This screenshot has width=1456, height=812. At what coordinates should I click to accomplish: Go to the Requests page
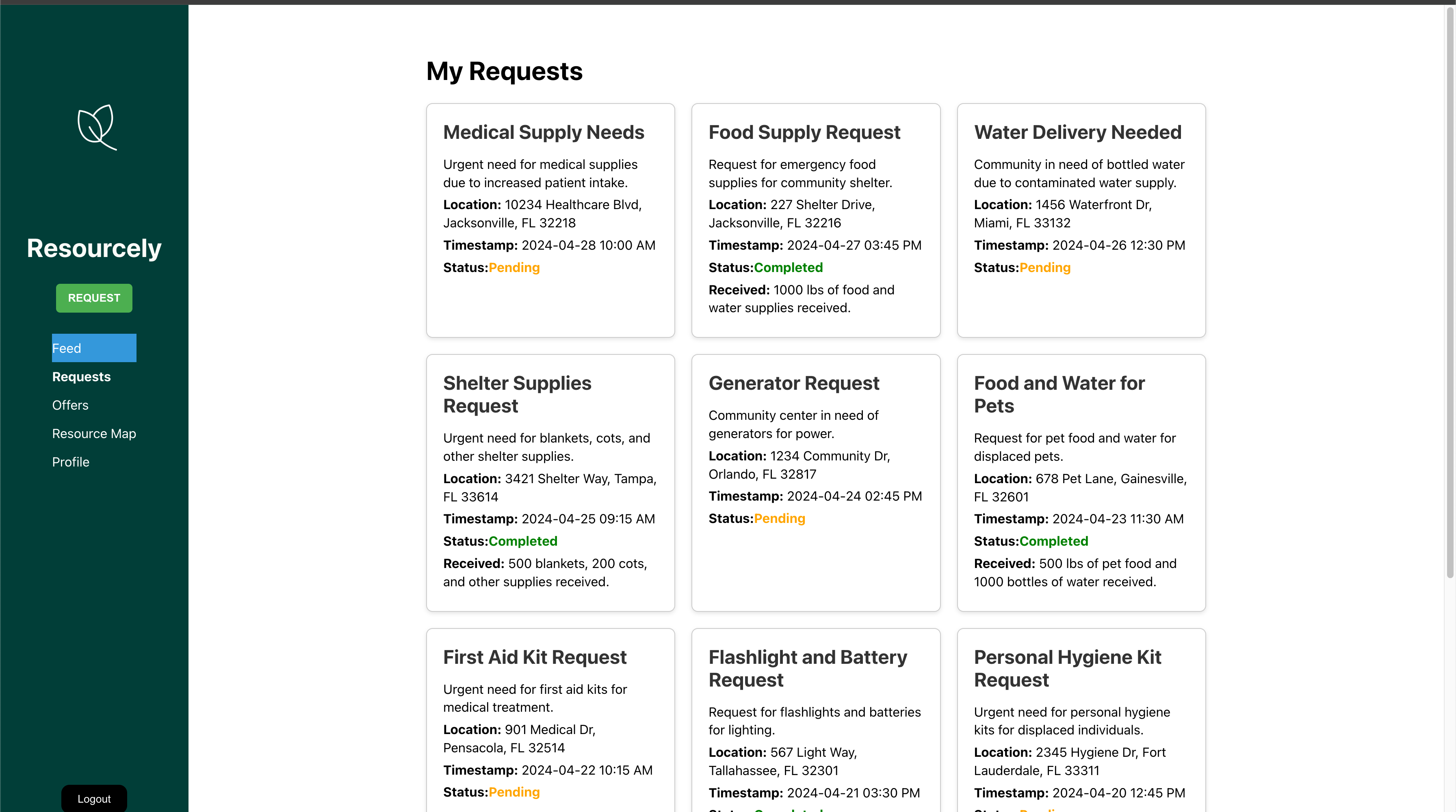tap(81, 377)
